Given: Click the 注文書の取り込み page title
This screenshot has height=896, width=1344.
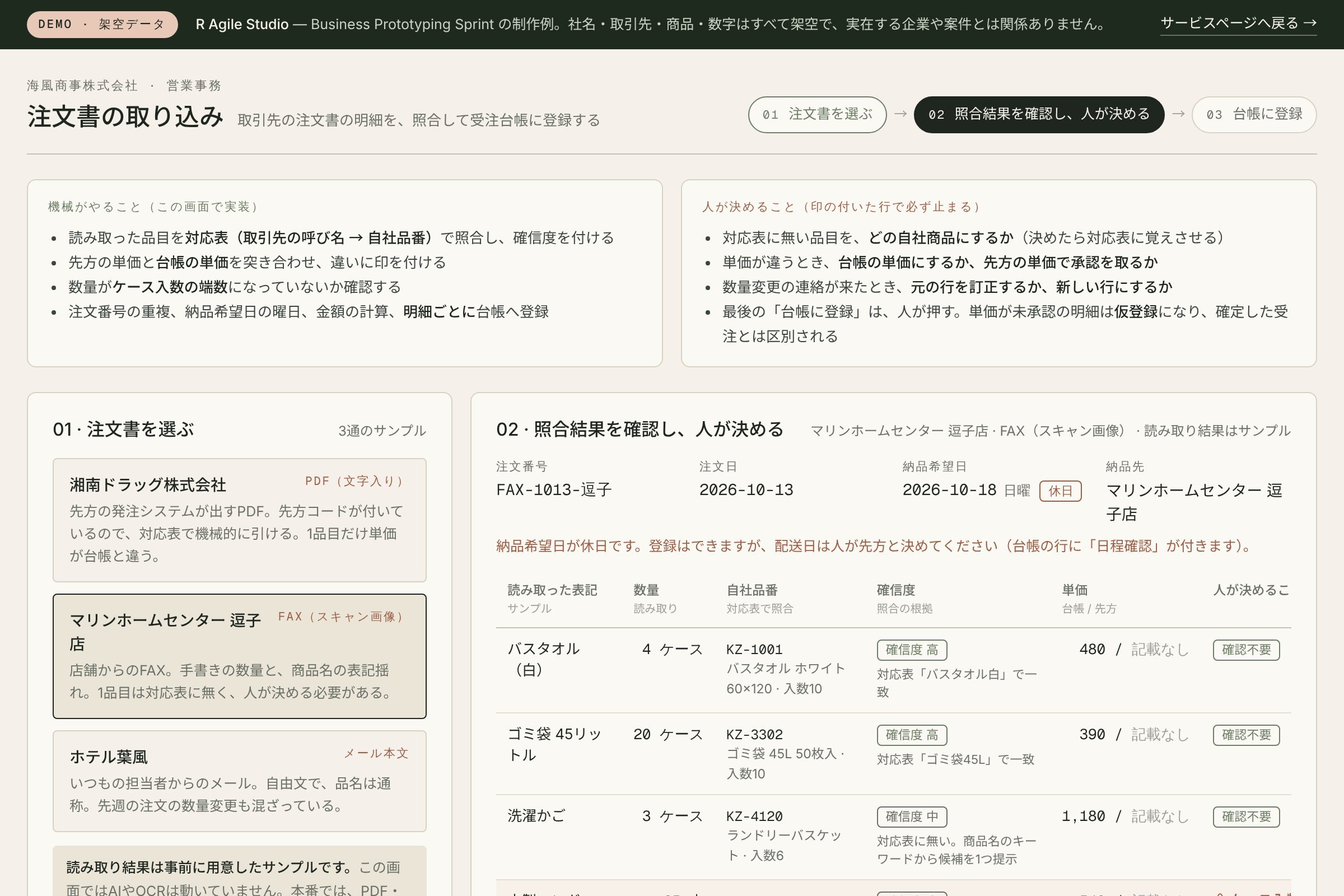Looking at the screenshot, I should [x=125, y=116].
